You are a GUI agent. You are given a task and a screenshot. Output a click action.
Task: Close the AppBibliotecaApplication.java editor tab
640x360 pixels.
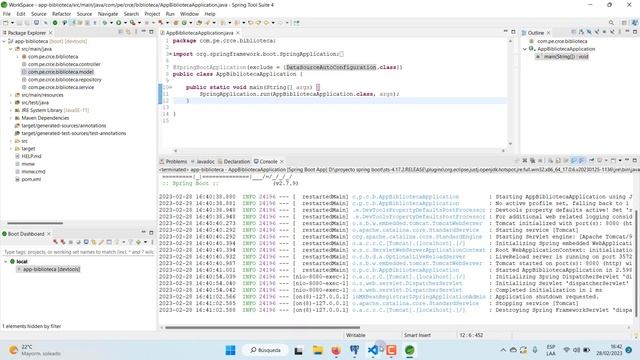click(x=238, y=33)
